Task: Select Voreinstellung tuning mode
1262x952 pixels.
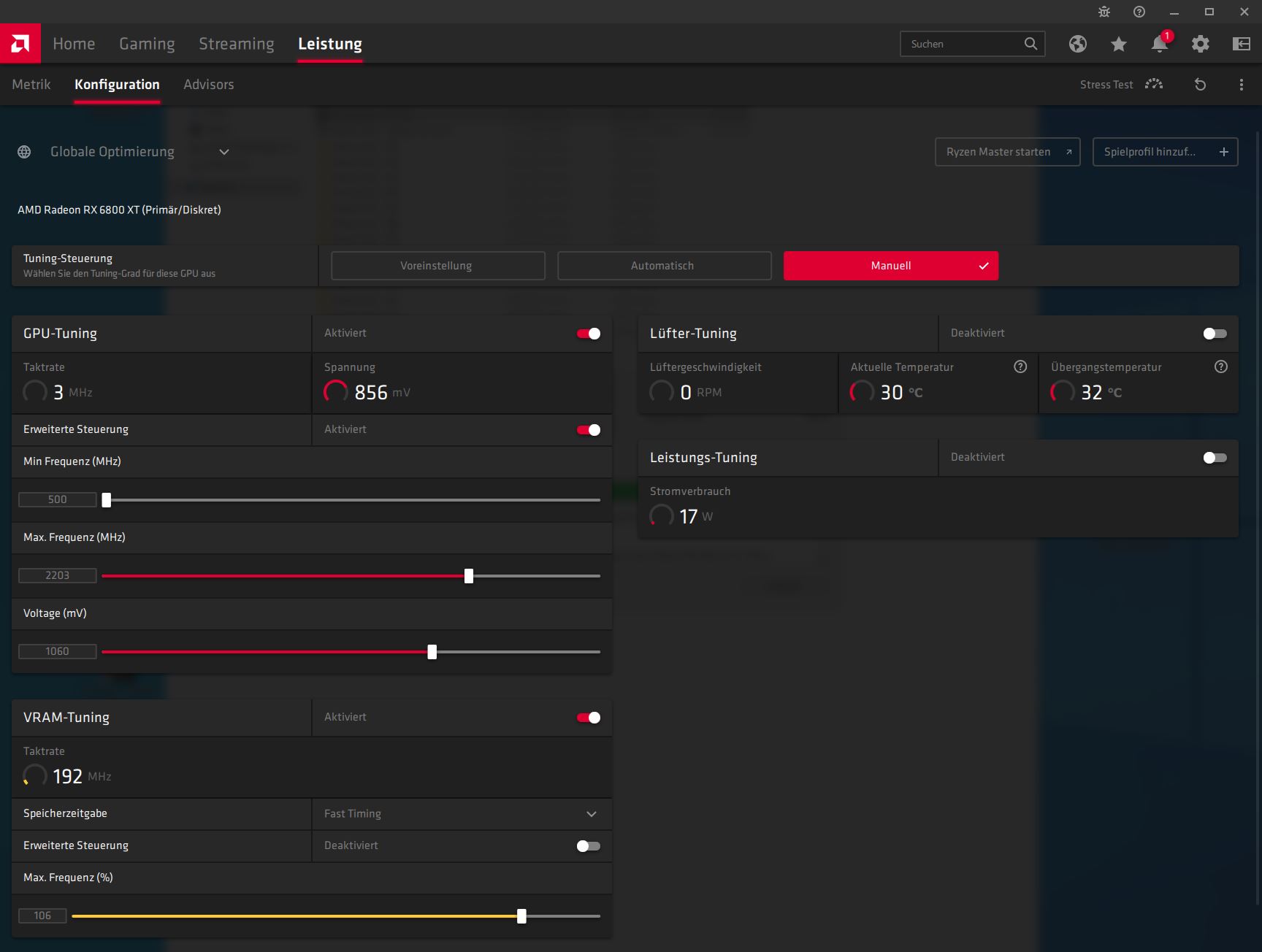Action: coord(438,266)
